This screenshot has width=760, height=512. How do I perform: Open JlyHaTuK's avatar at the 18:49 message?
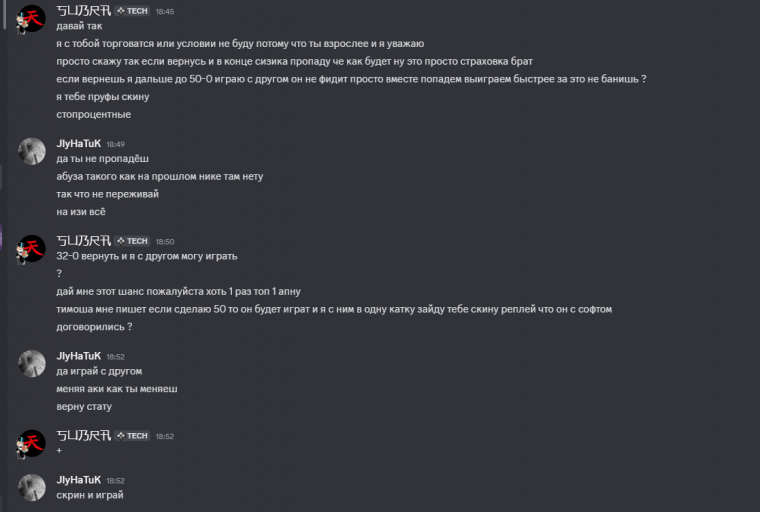32,151
